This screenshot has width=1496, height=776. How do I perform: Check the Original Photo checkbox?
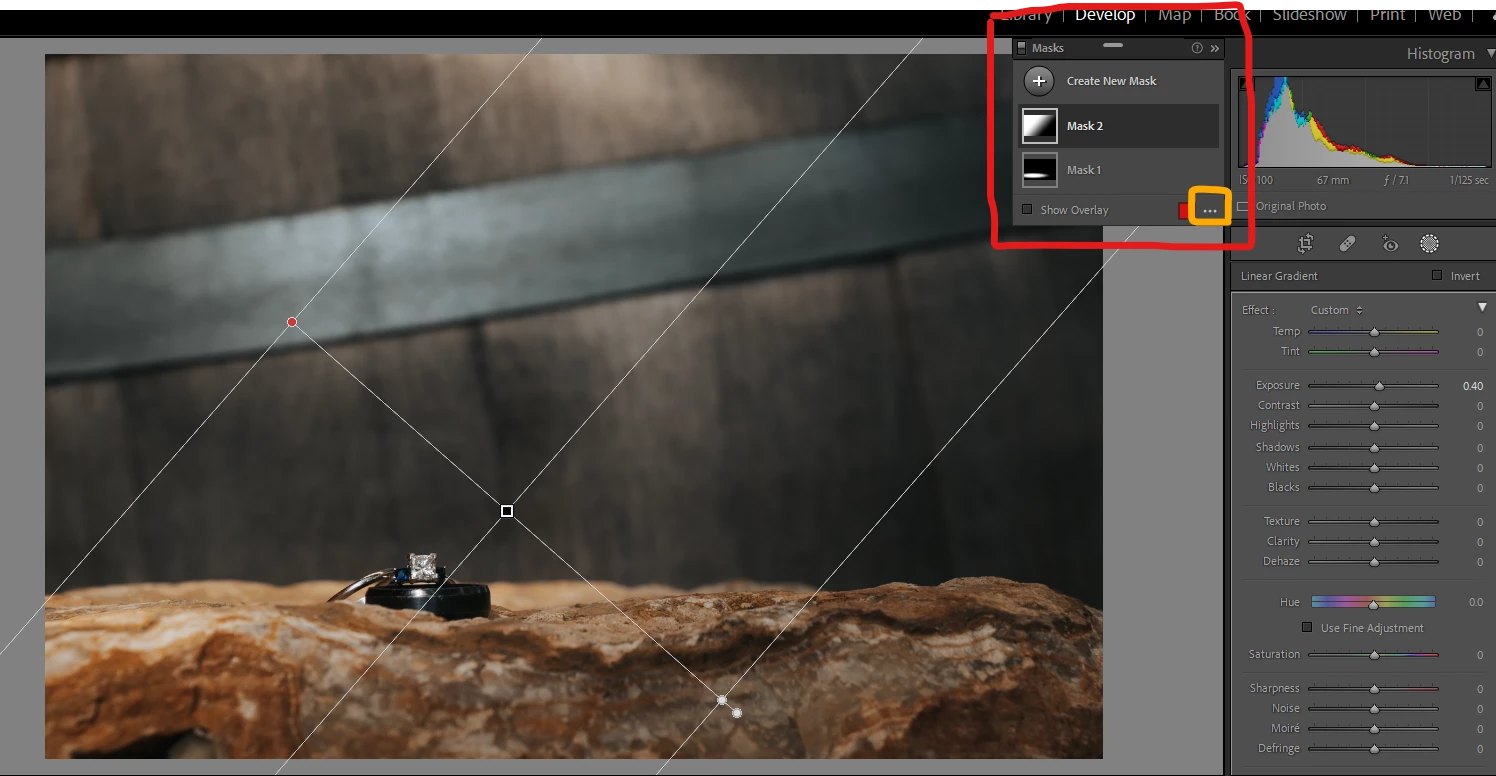(1243, 206)
